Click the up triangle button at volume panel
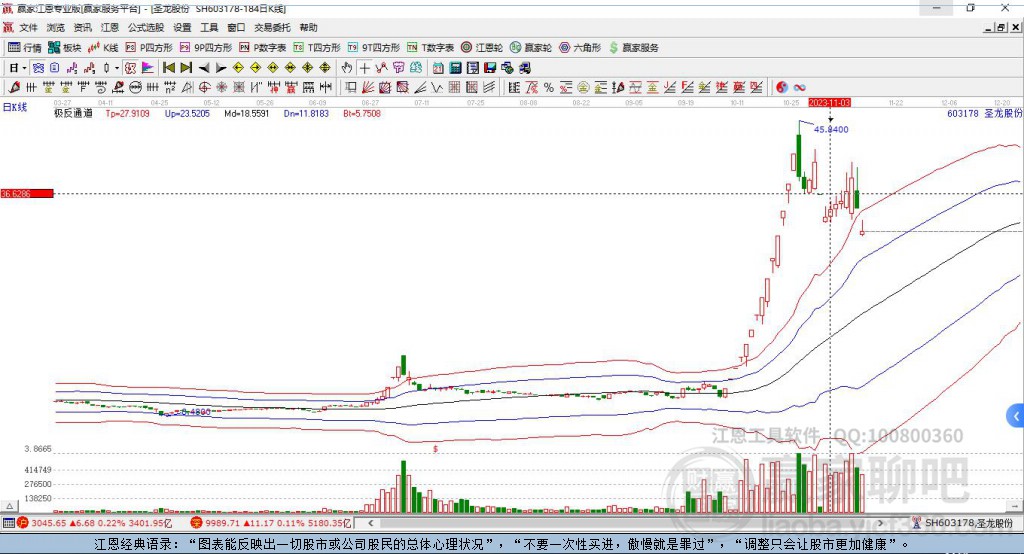The width and height of the screenshot is (1024, 554). 9,506
